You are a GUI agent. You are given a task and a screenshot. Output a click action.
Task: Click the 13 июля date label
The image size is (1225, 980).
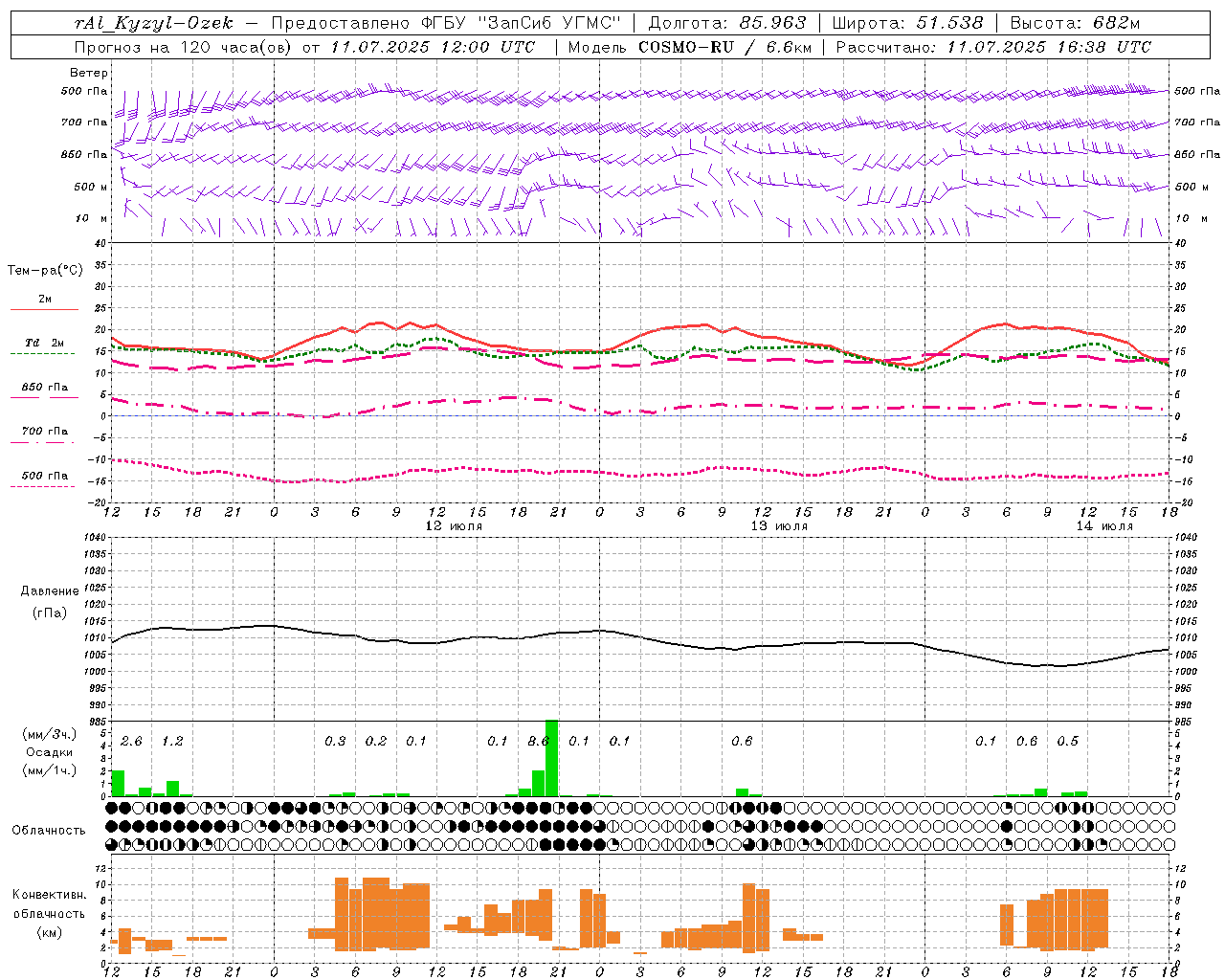(x=779, y=526)
